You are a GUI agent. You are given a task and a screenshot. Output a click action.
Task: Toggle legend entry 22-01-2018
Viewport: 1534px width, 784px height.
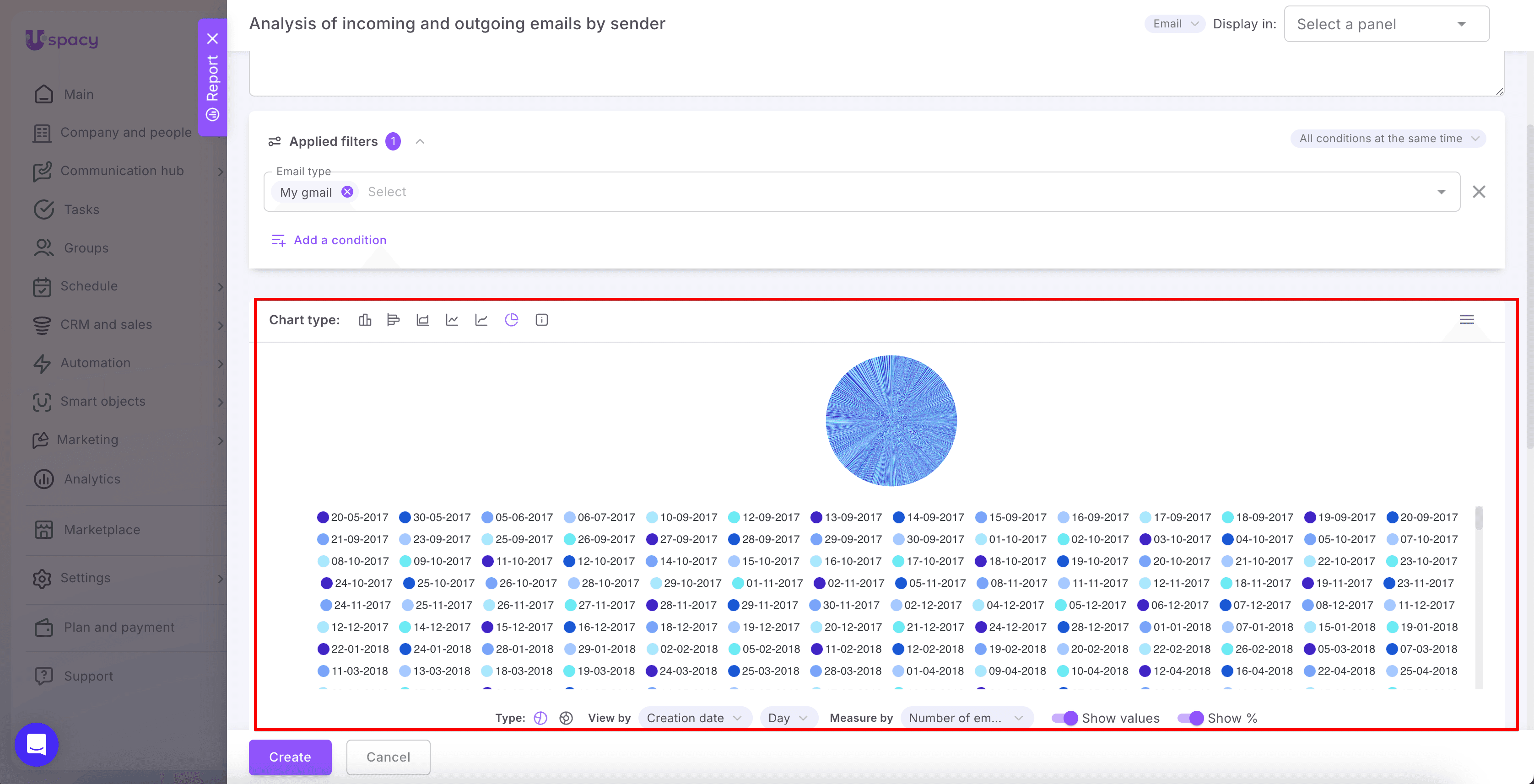pos(353,650)
